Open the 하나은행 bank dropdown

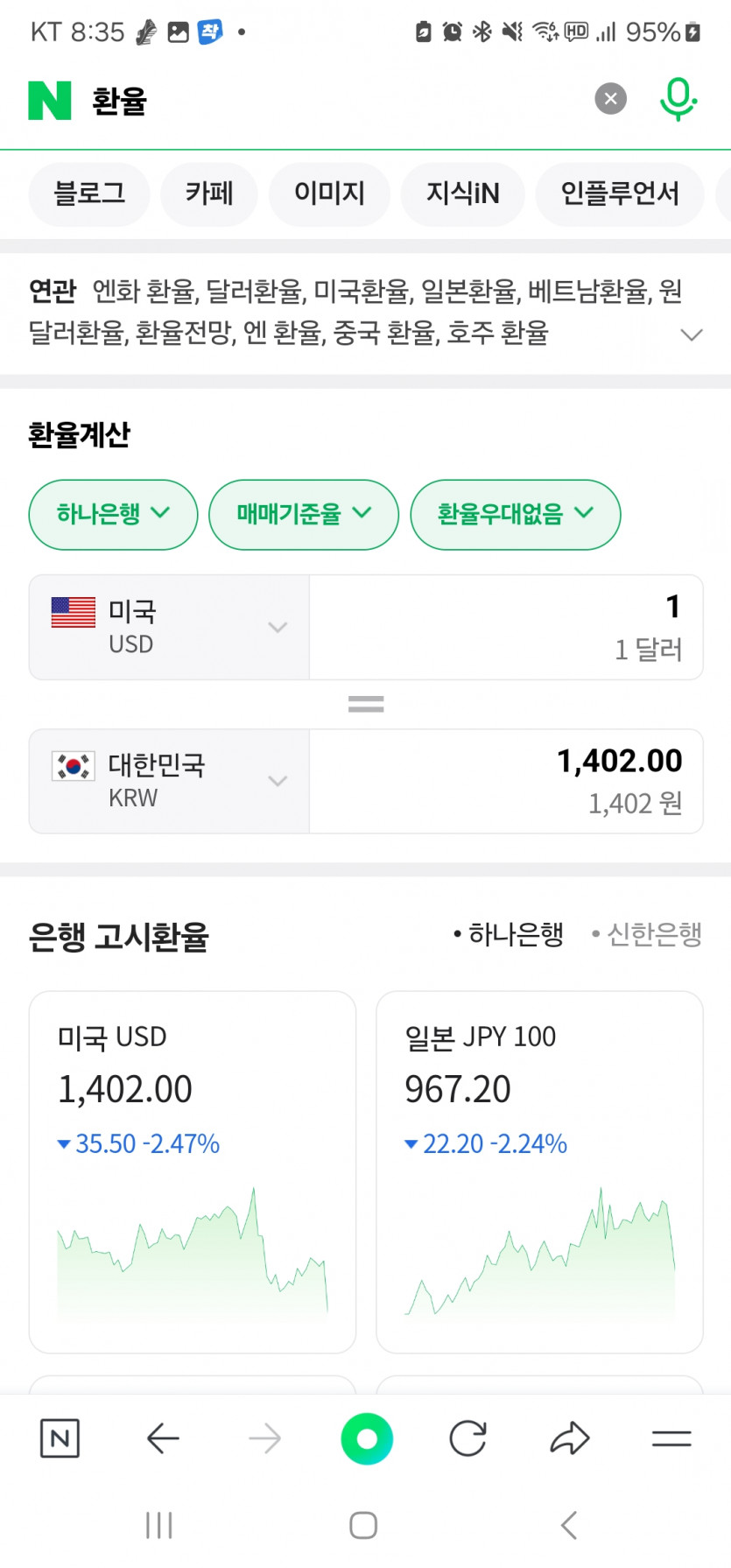point(113,514)
